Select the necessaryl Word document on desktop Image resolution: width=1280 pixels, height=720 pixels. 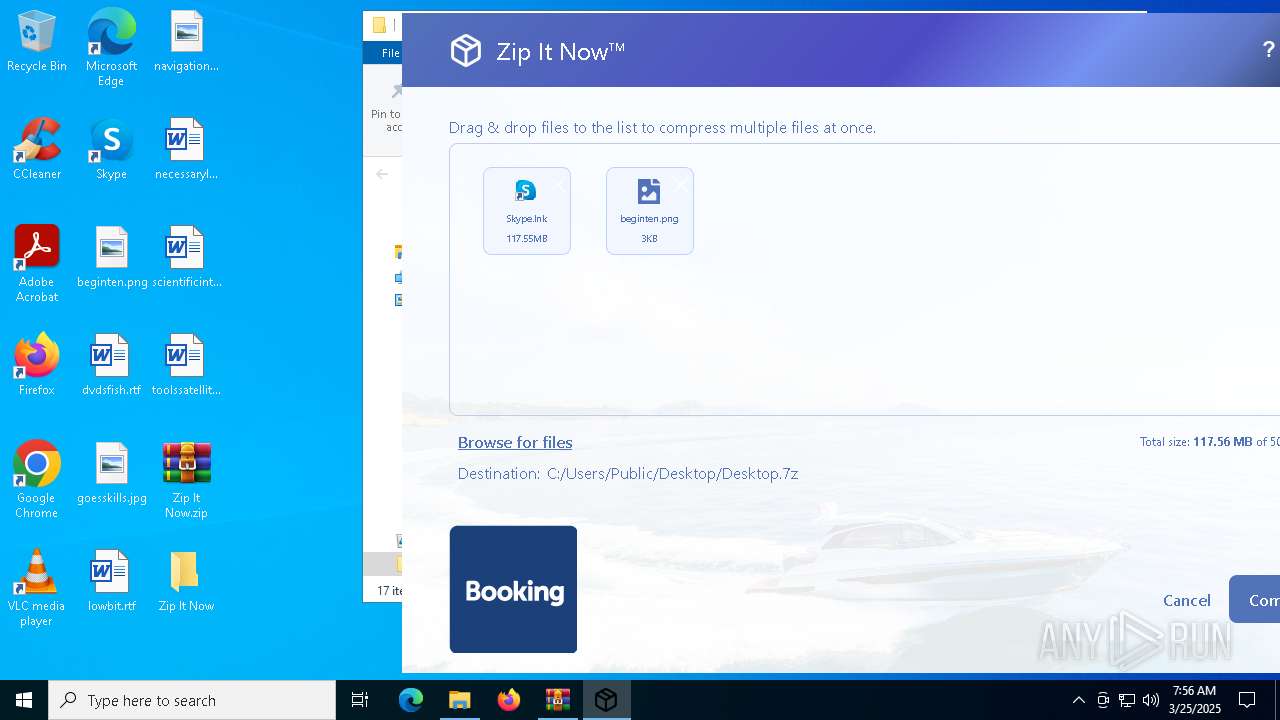click(x=186, y=149)
